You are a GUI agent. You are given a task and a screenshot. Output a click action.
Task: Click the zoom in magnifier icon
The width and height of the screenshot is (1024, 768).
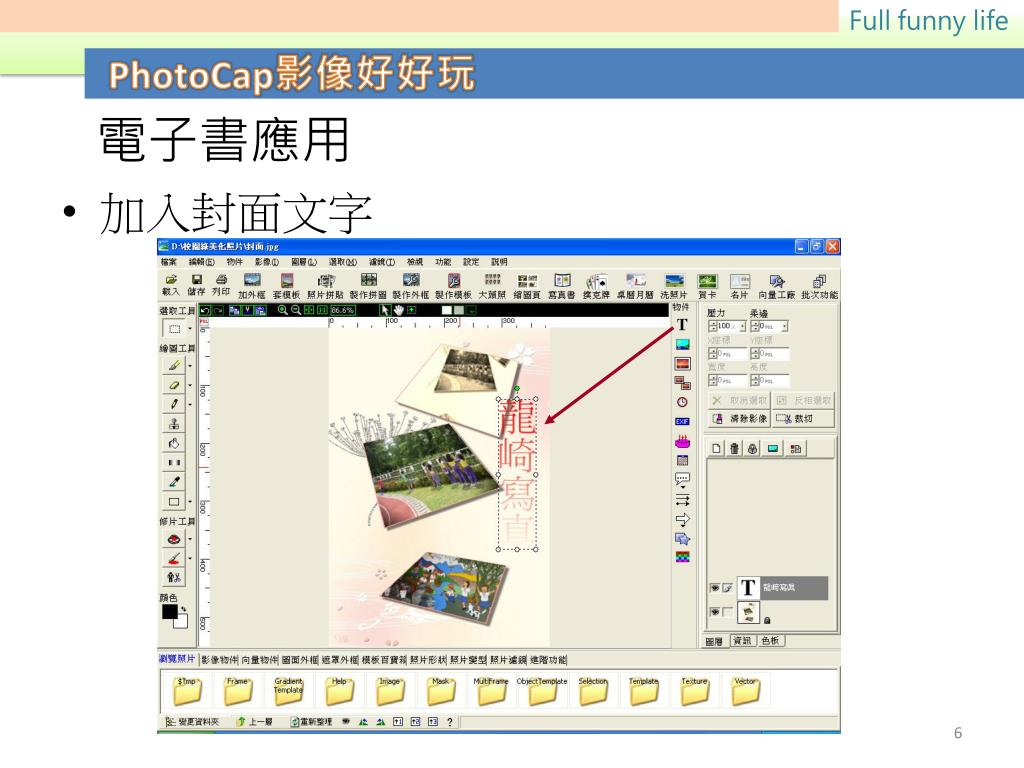(283, 310)
